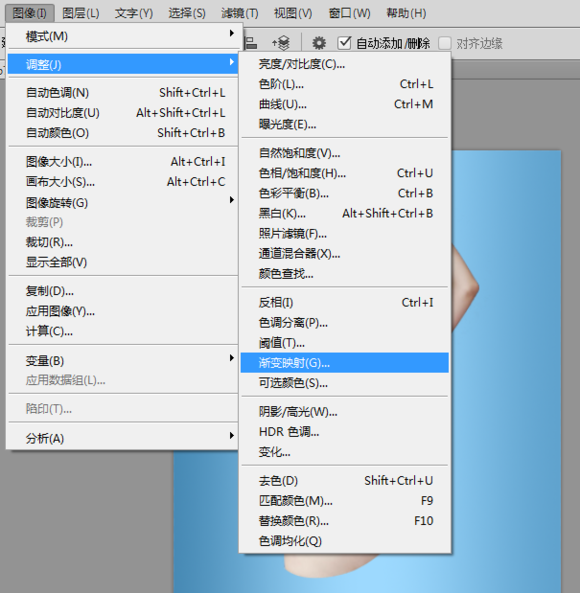Expand the 模式(M) submenu
The height and width of the screenshot is (593, 580).
[123, 36]
